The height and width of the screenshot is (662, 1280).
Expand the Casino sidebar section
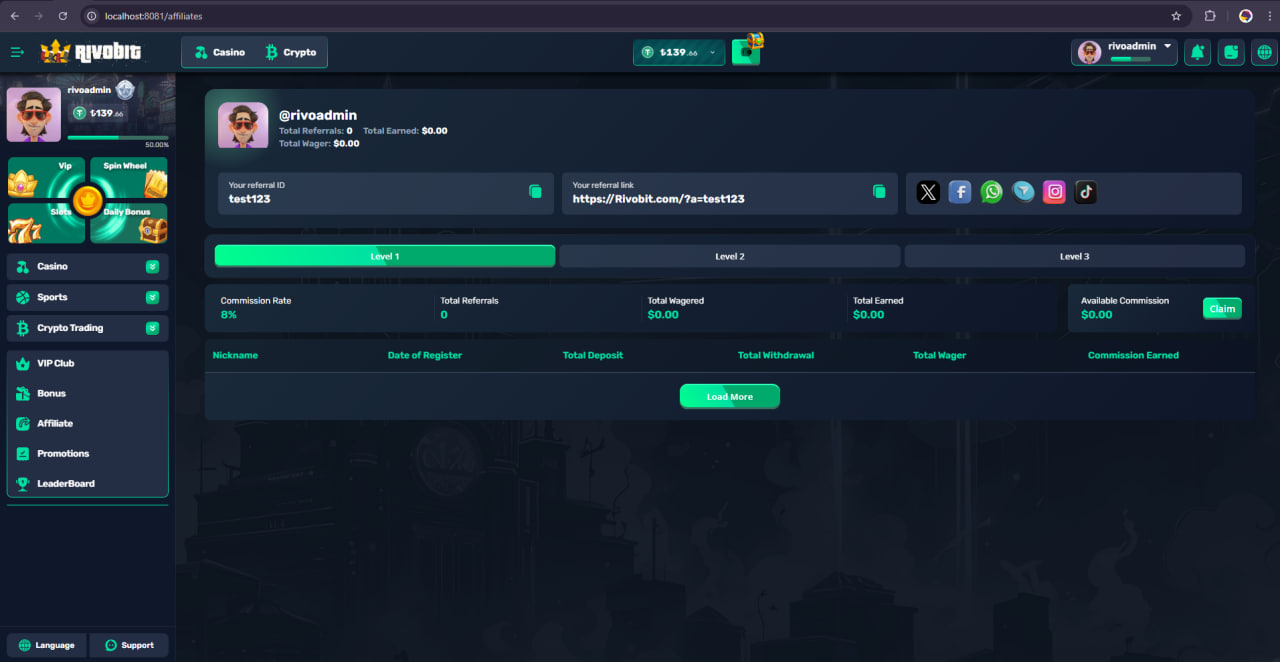click(x=152, y=267)
